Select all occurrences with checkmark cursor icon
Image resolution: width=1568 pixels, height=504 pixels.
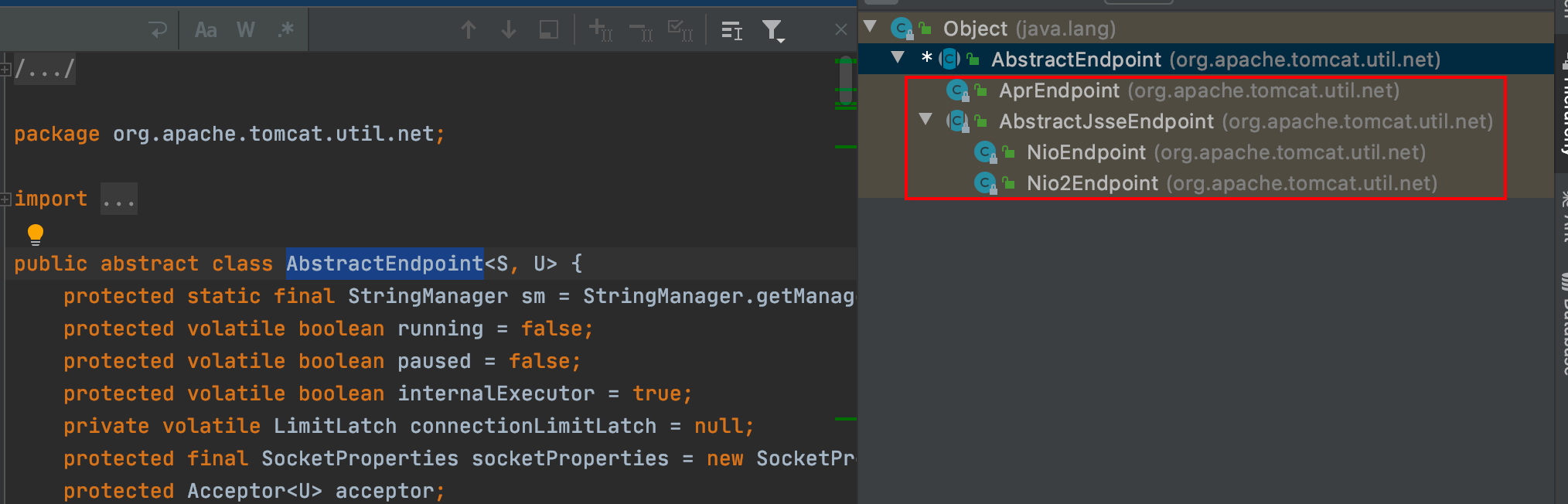click(680, 30)
